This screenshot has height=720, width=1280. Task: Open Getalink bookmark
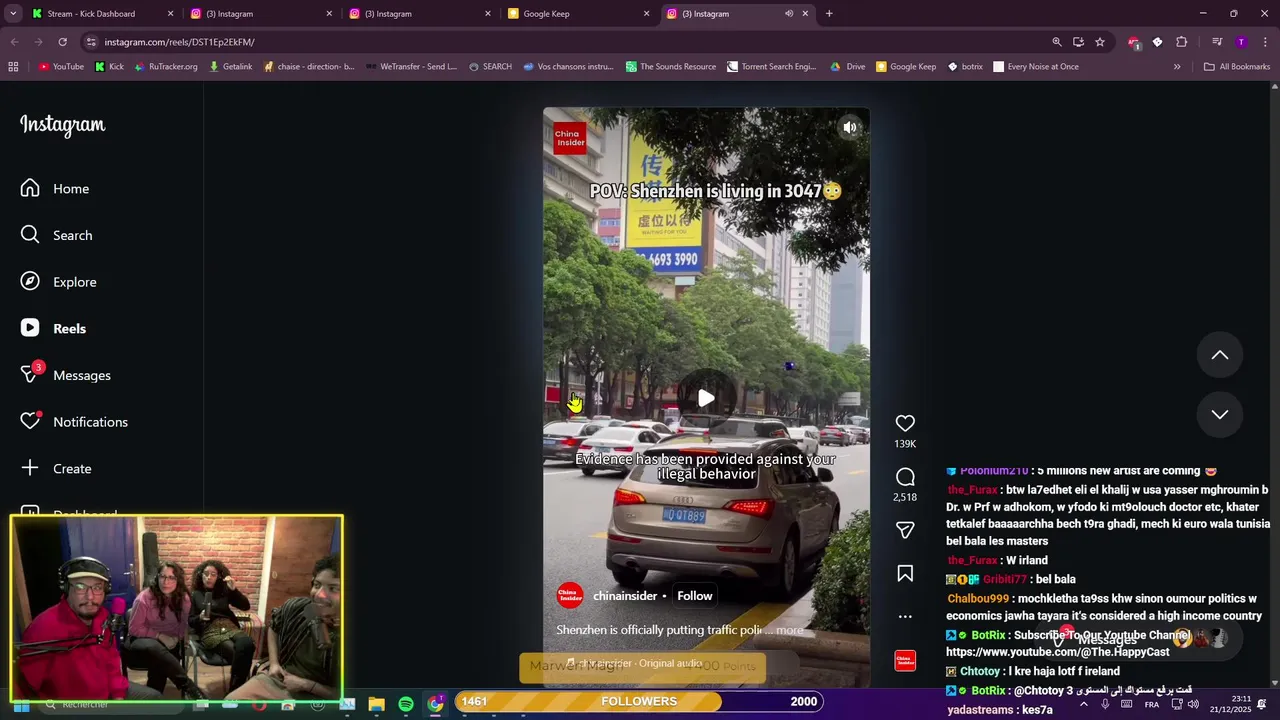tap(231, 67)
